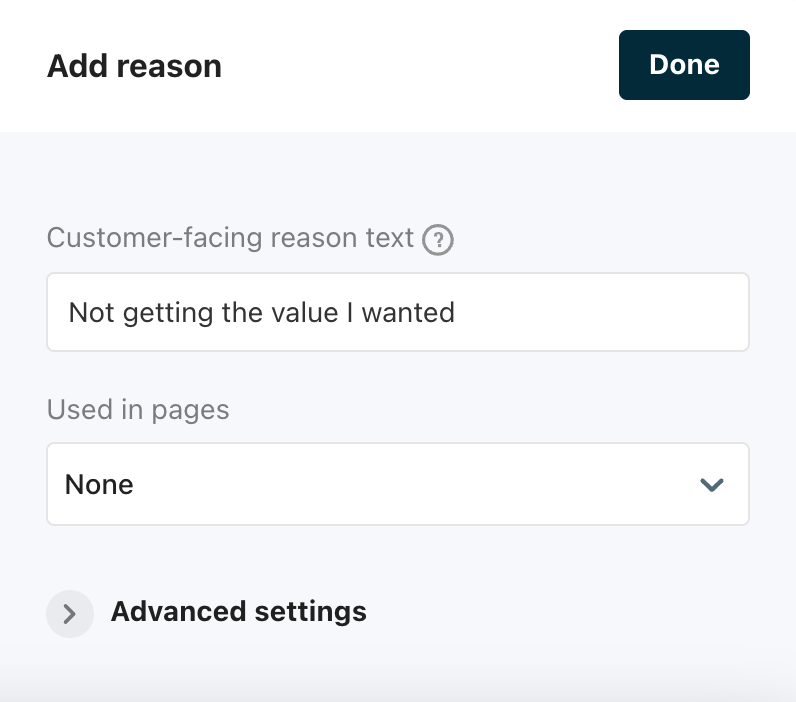This screenshot has width=796, height=702.
Task: Click the Advanced settings label text
Action: (238, 611)
